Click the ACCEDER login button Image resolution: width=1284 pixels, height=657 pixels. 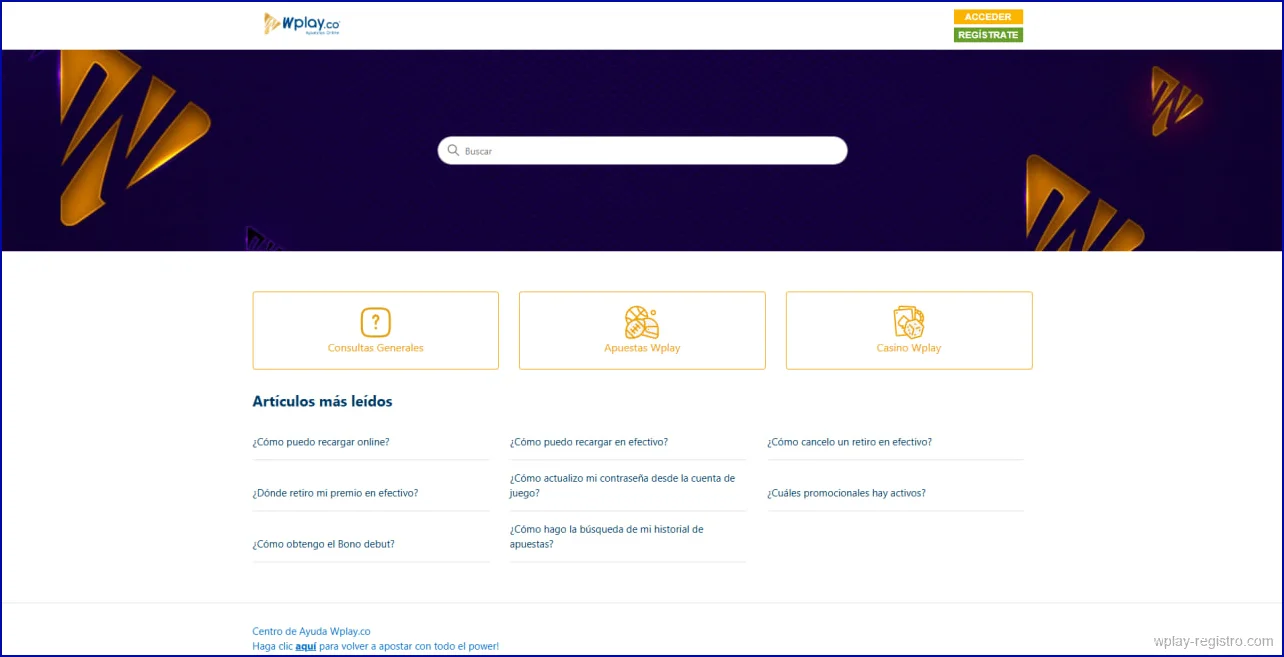tap(988, 17)
